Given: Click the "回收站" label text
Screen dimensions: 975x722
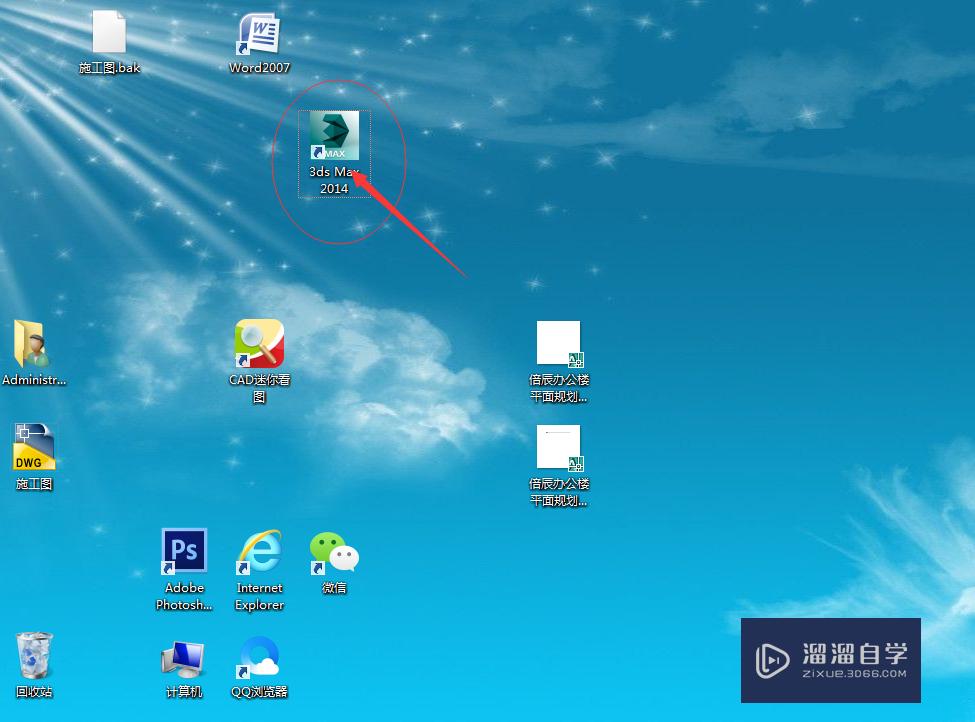Looking at the screenshot, I should [x=34, y=692].
